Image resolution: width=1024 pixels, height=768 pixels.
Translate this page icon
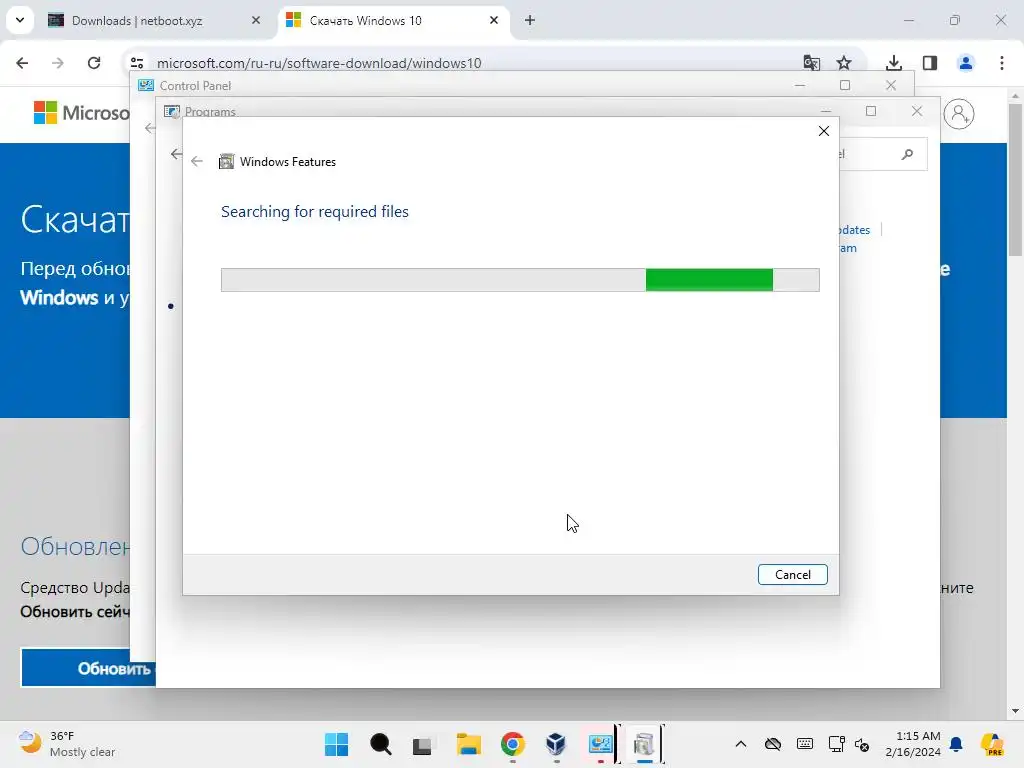812,63
